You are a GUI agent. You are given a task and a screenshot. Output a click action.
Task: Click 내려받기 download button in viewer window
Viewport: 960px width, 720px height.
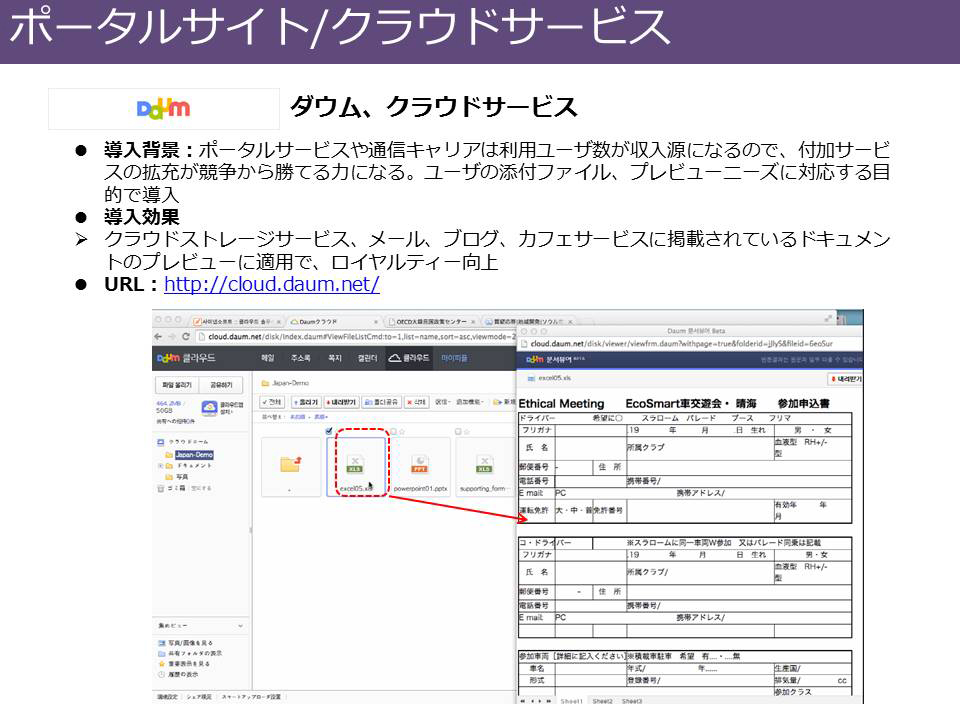click(x=846, y=379)
